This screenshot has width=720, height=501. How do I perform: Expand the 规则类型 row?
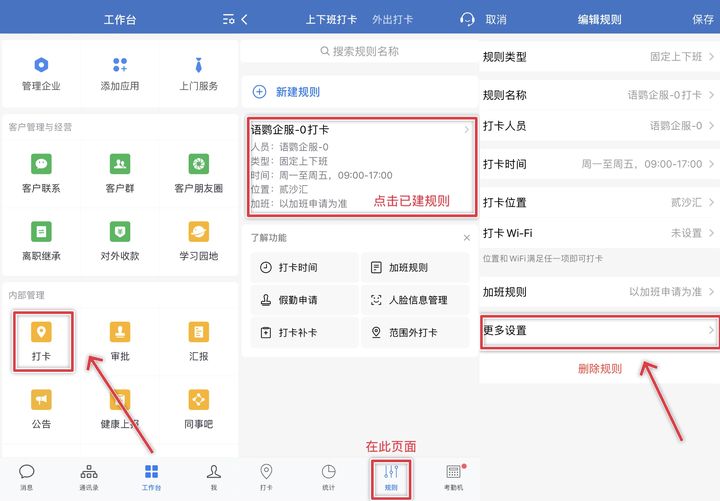pos(599,57)
